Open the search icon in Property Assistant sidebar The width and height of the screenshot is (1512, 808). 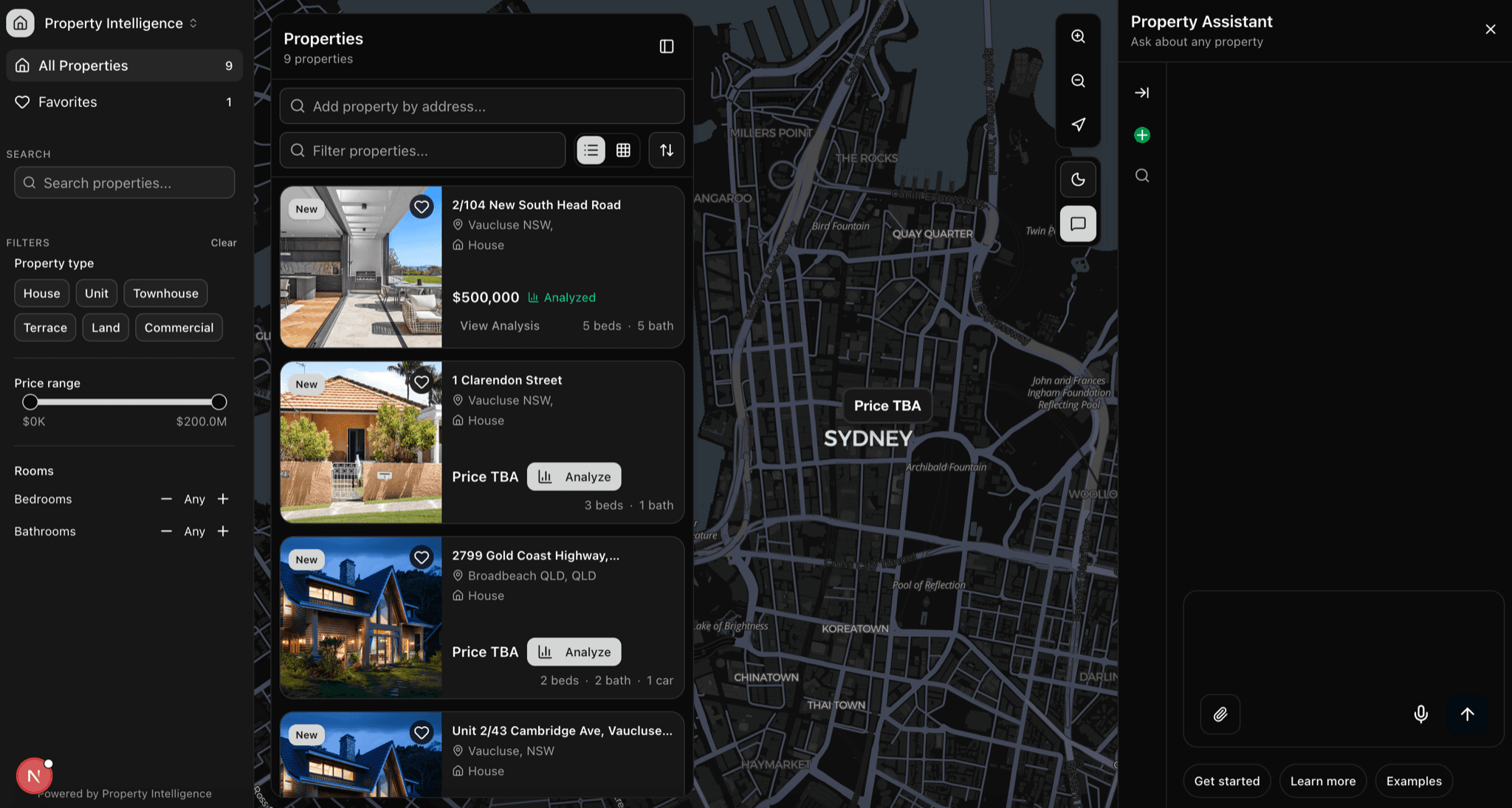pos(1141,176)
